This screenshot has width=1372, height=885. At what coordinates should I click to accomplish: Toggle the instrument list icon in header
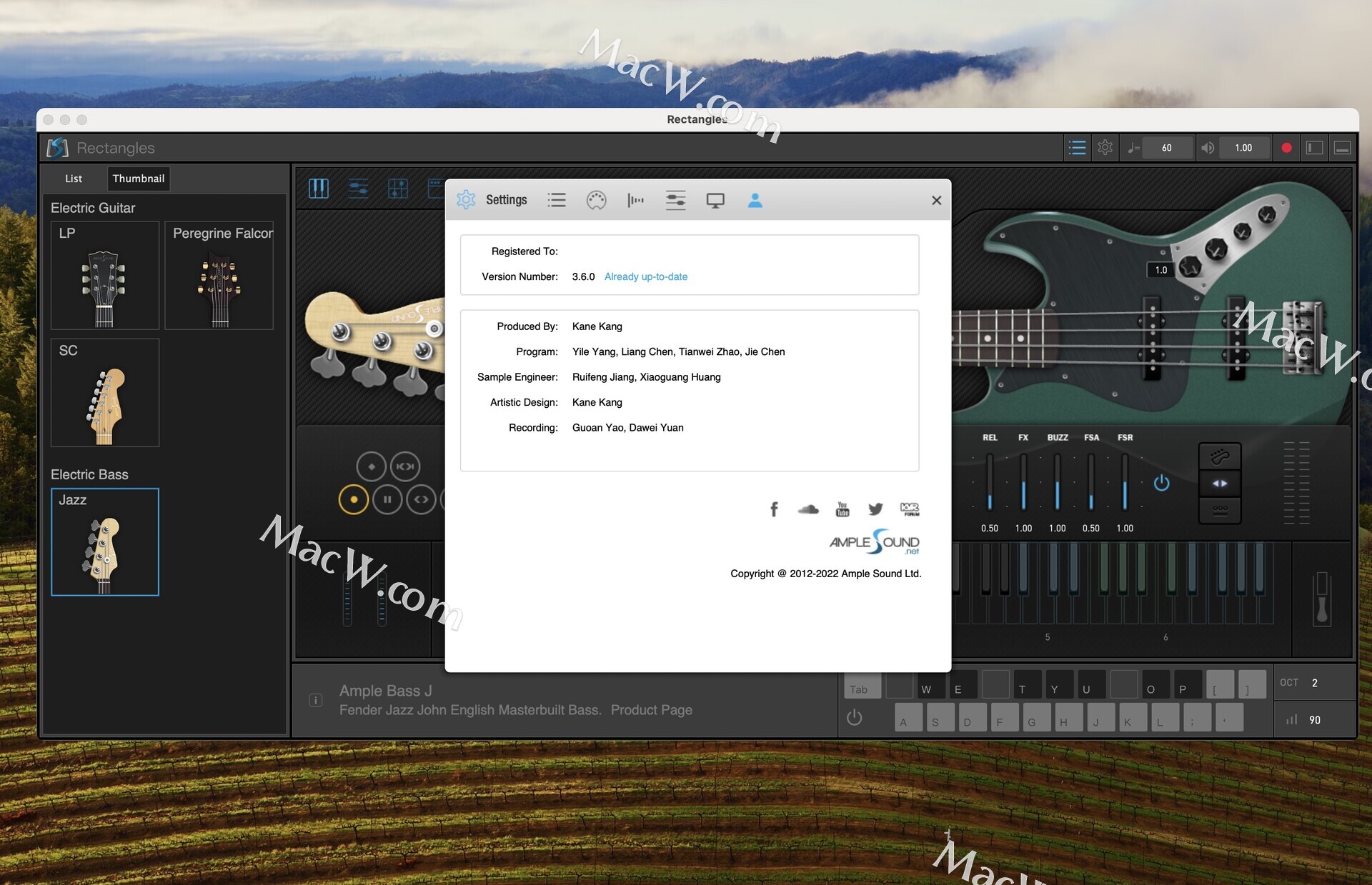coord(1077,148)
